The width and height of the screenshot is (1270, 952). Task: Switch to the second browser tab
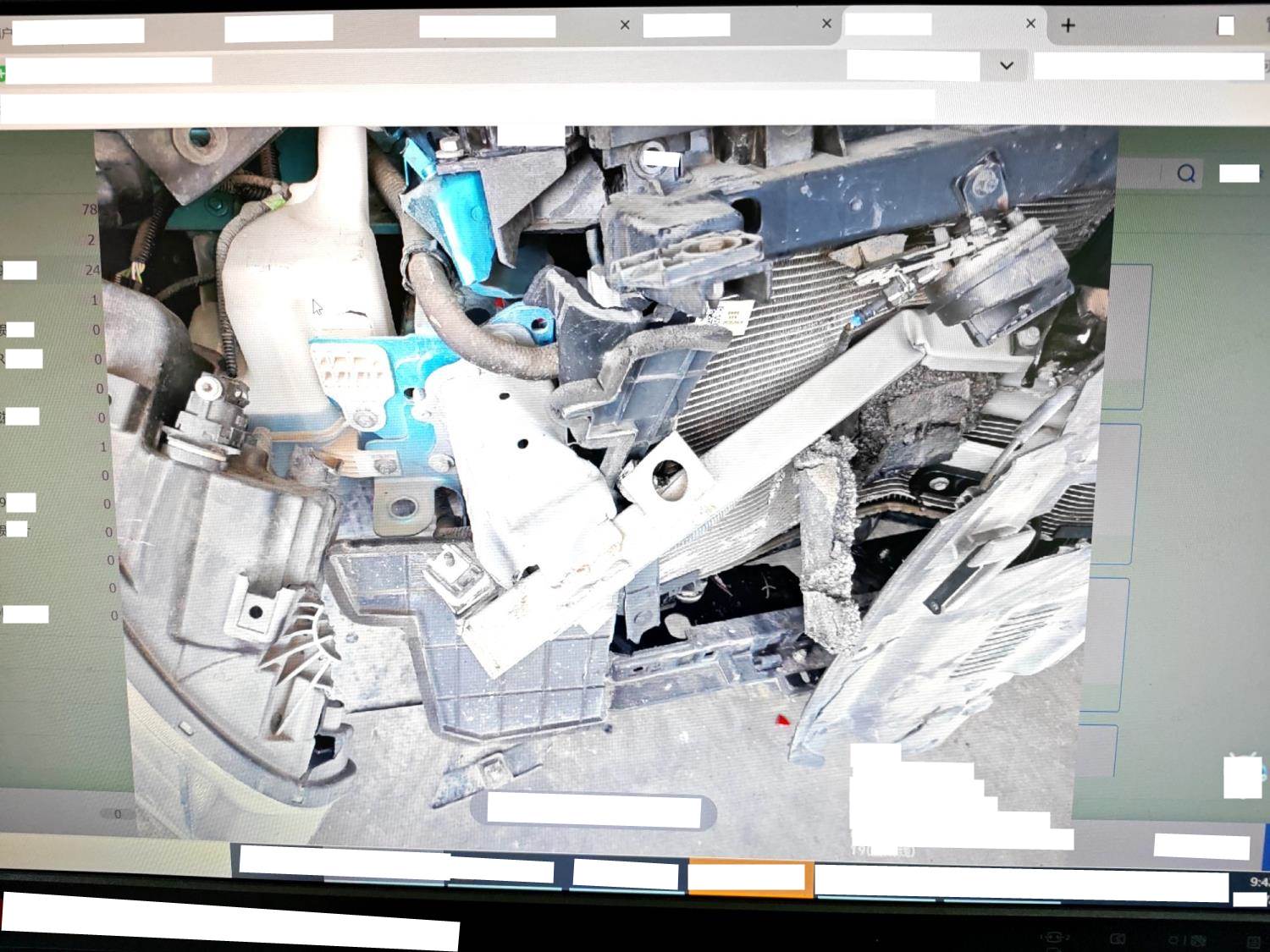pos(278,28)
